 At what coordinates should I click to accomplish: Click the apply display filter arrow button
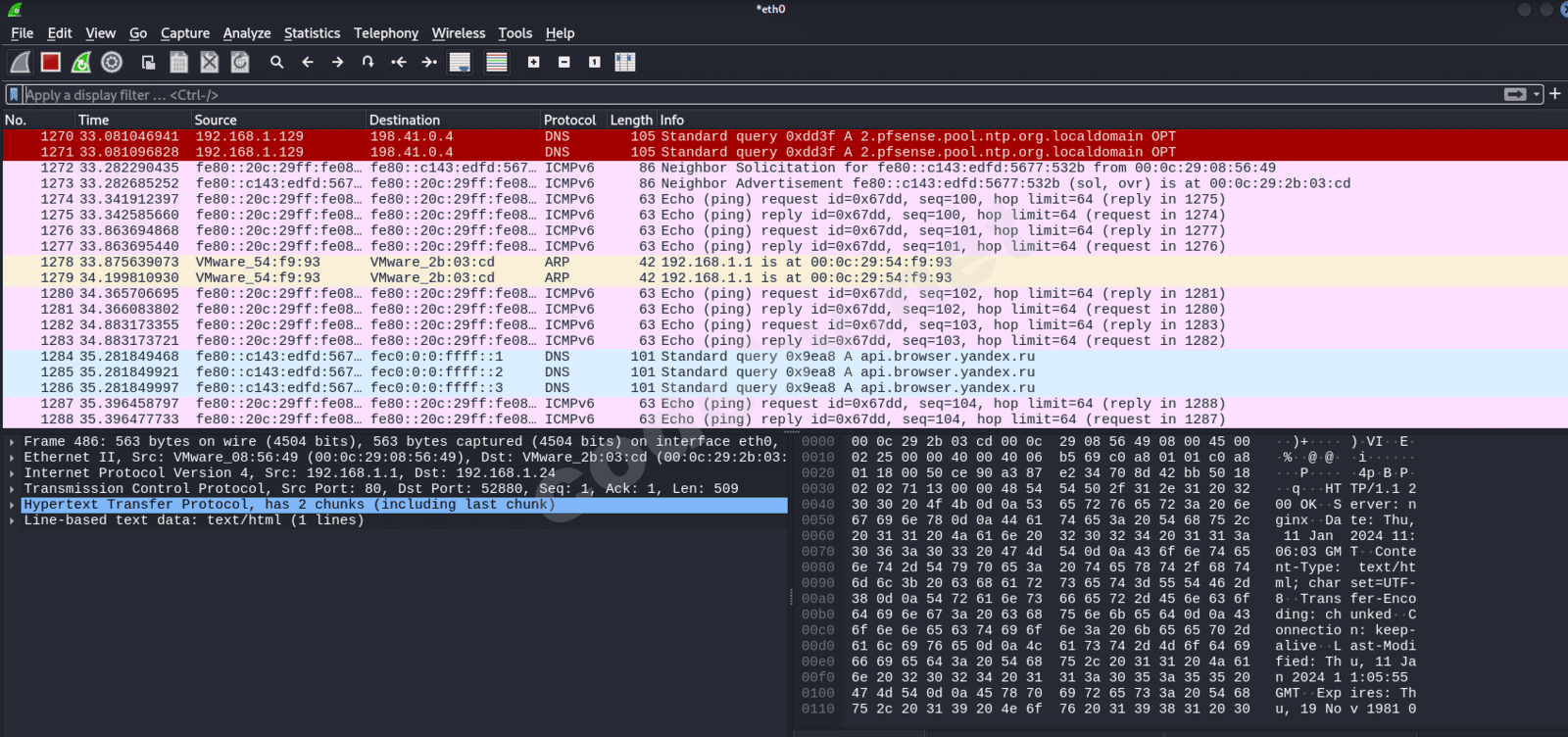point(1515,95)
